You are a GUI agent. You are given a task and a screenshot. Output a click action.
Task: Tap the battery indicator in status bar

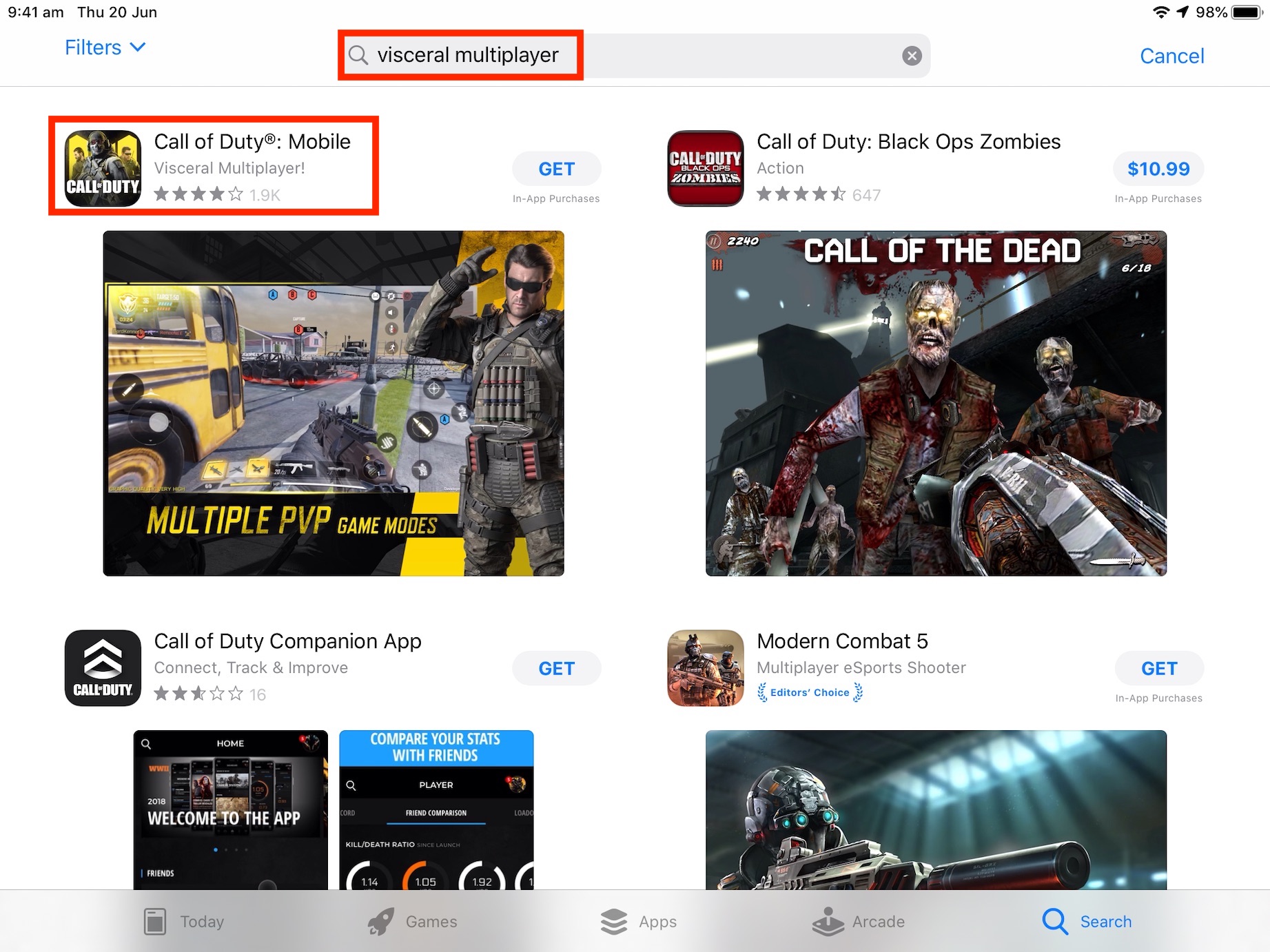pos(1247,12)
